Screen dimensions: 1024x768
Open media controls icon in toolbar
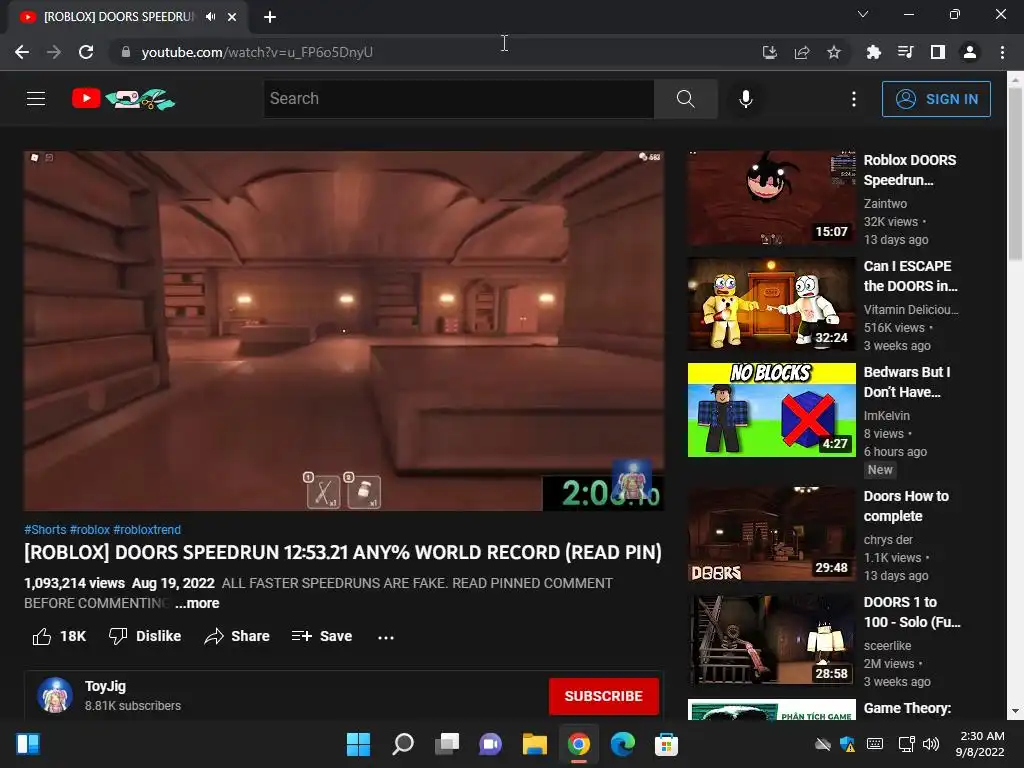click(905, 52)
